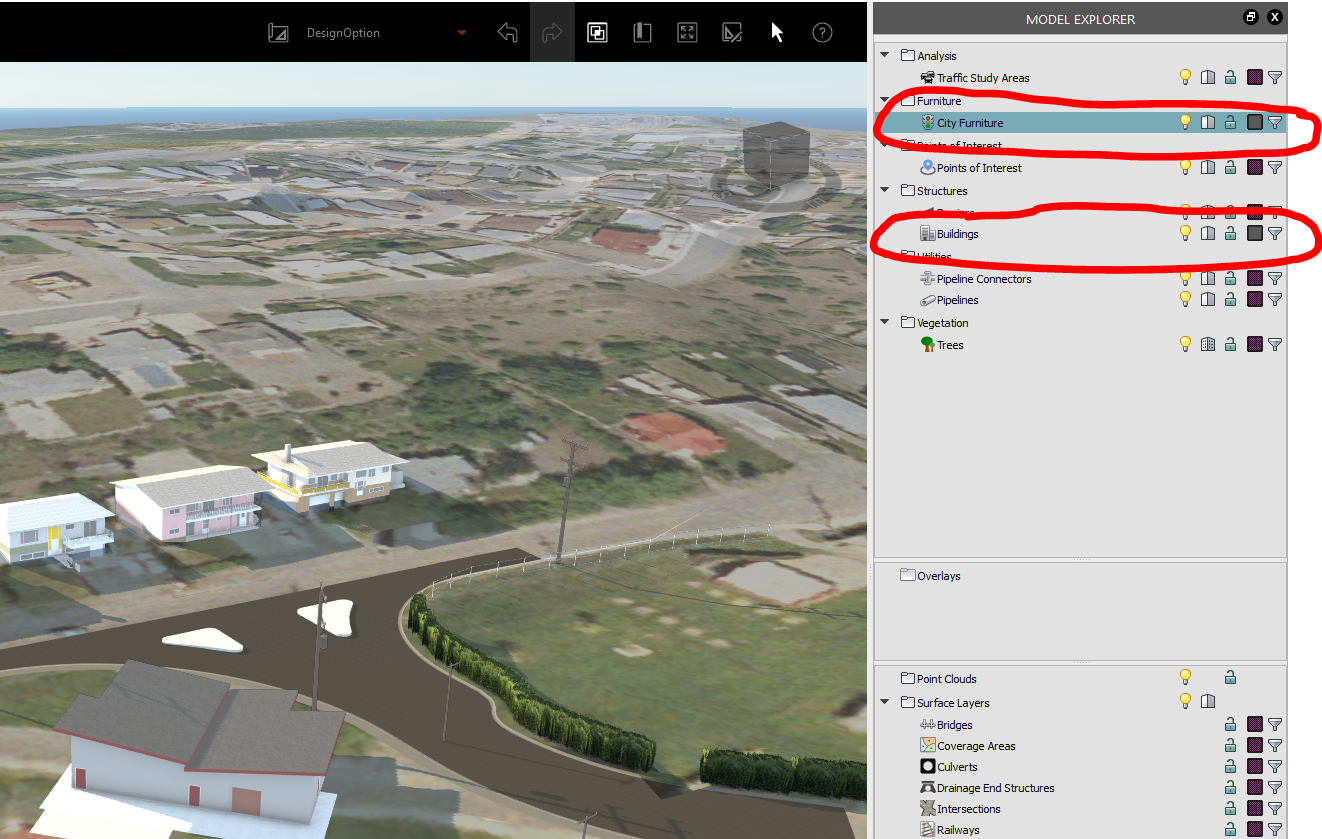Open the filter funnel for Points of Interest

[x=1275, y=167]
